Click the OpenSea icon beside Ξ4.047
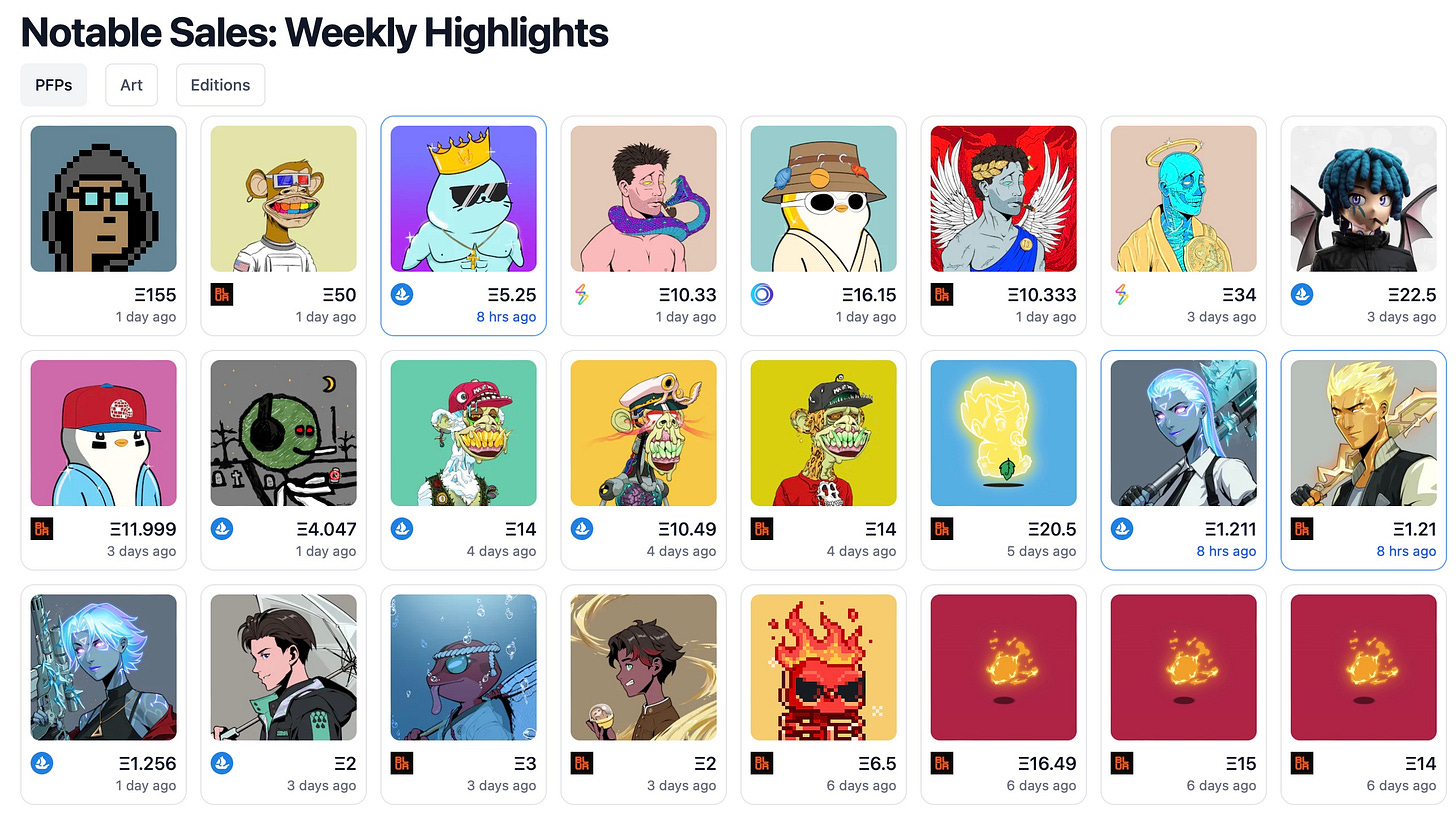Screen dimensions: 1456x822 click(x=222, y=529)
